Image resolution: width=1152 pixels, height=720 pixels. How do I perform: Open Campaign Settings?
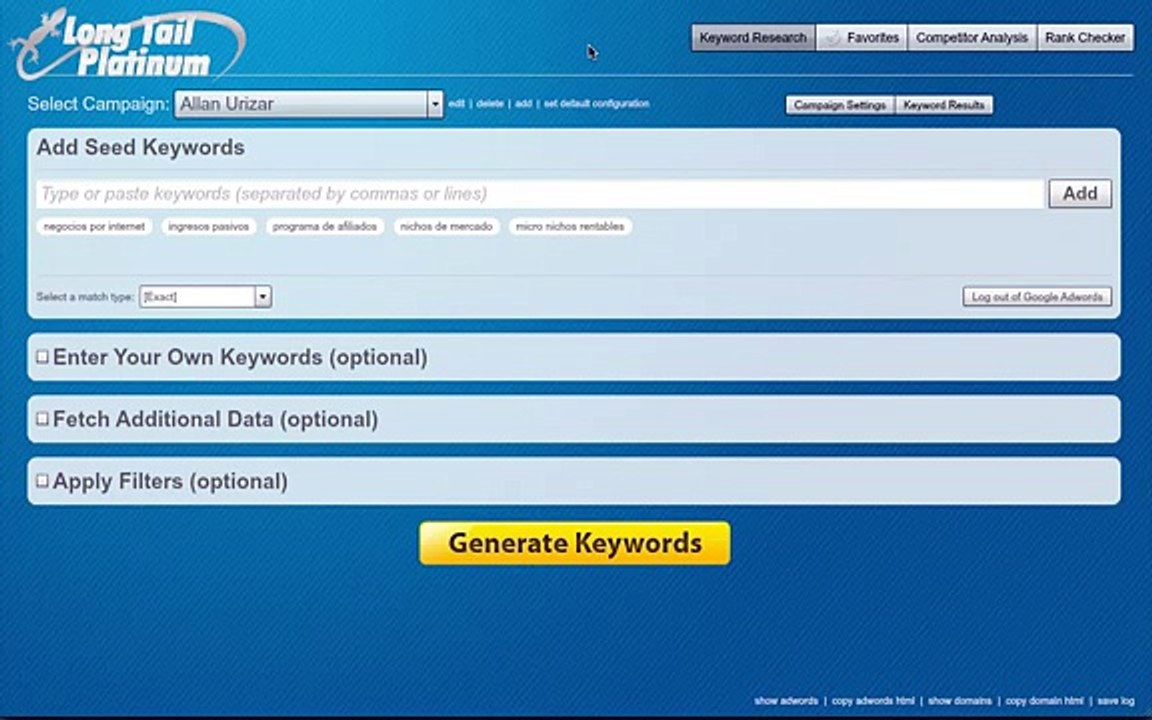point(840,105)
